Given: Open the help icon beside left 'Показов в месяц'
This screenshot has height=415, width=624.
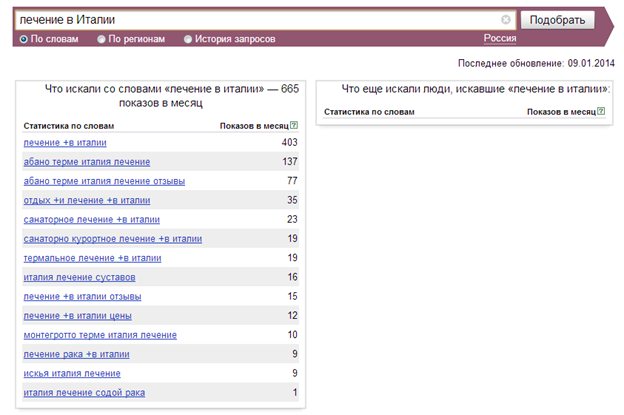Looking at the screenshot, I should (294, 125).
